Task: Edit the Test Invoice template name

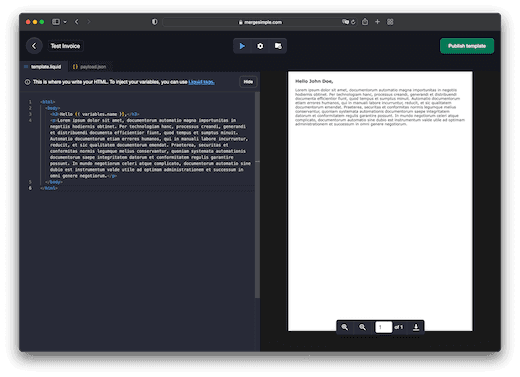Action: [65, 46]
